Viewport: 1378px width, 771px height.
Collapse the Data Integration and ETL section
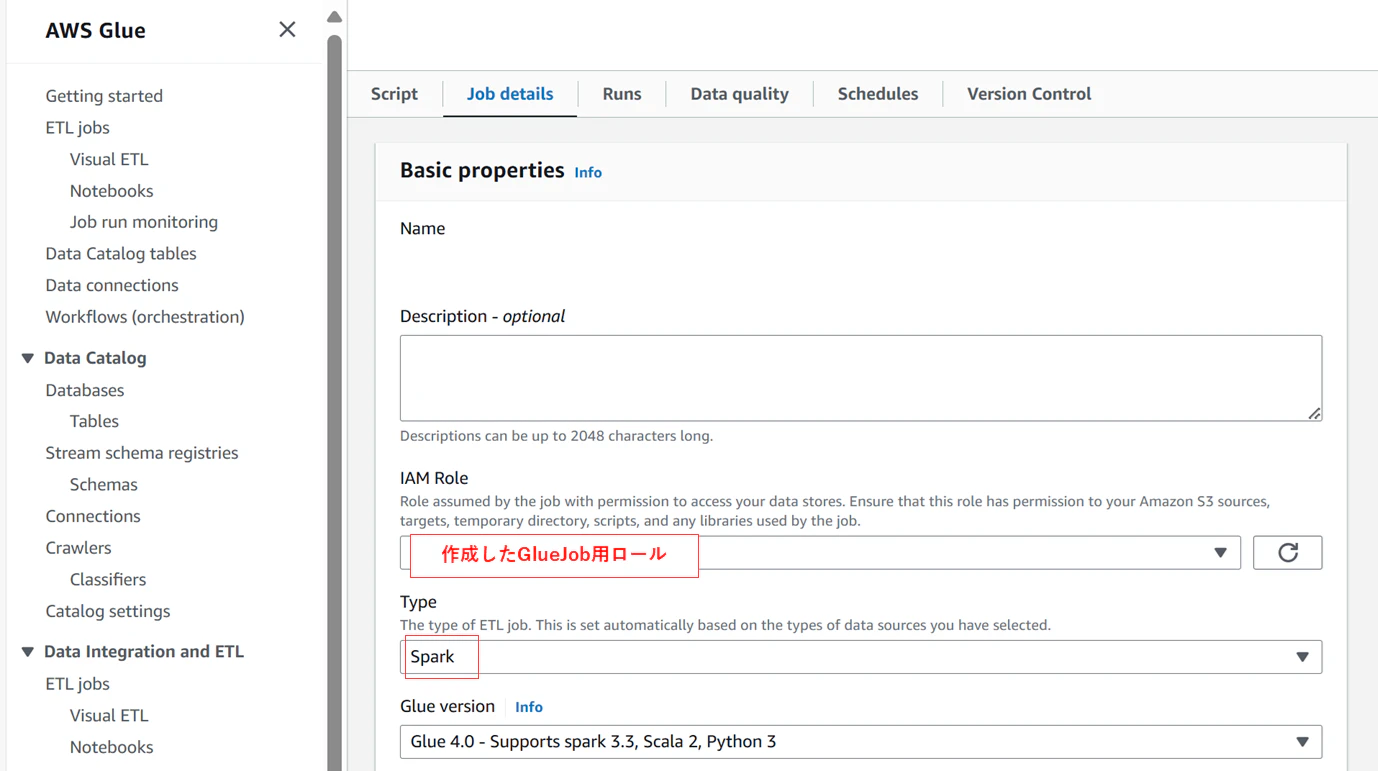(x=28, y=652)
